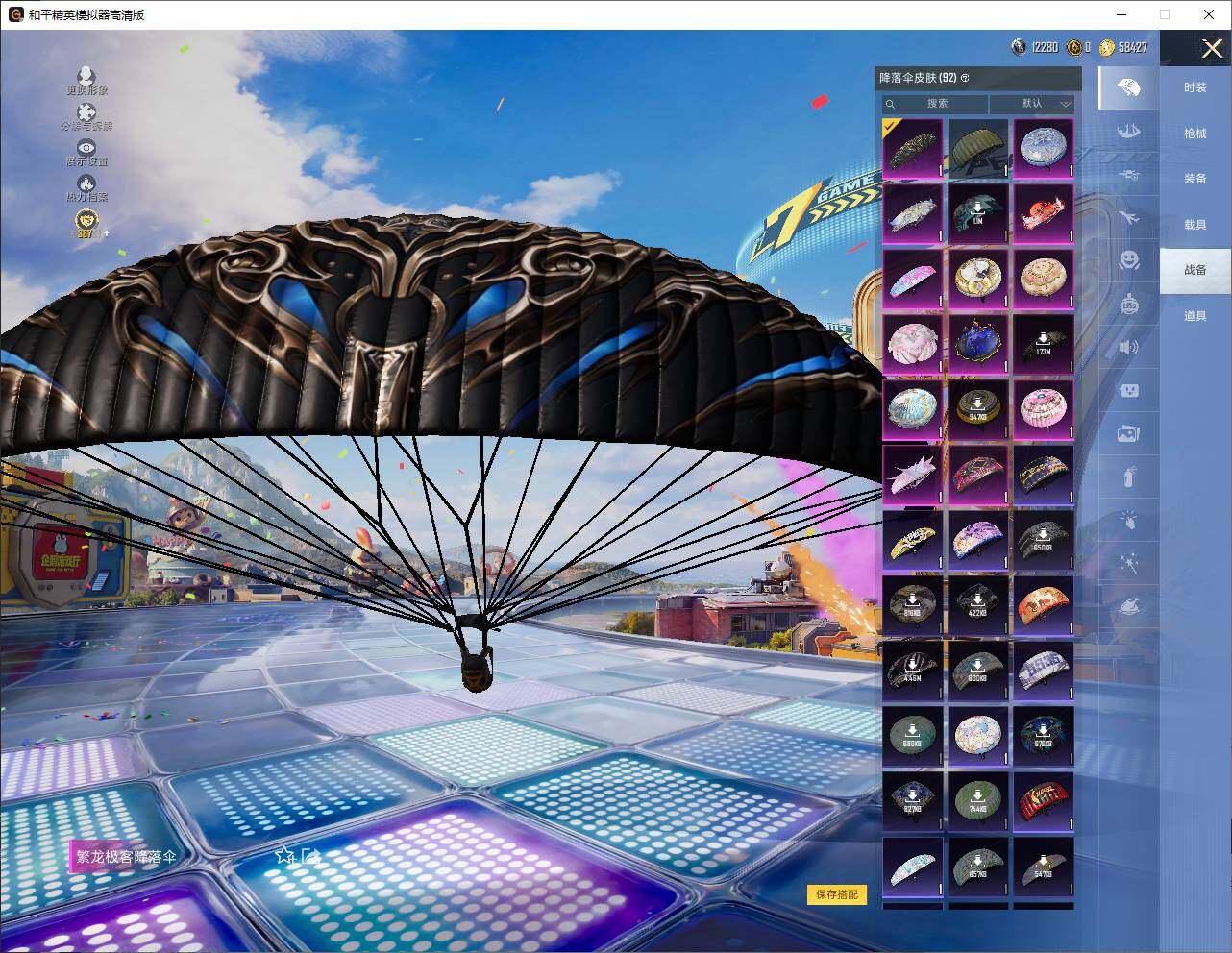
Task: Download the 173M black parachute skin
Action: click(1044, 344)
